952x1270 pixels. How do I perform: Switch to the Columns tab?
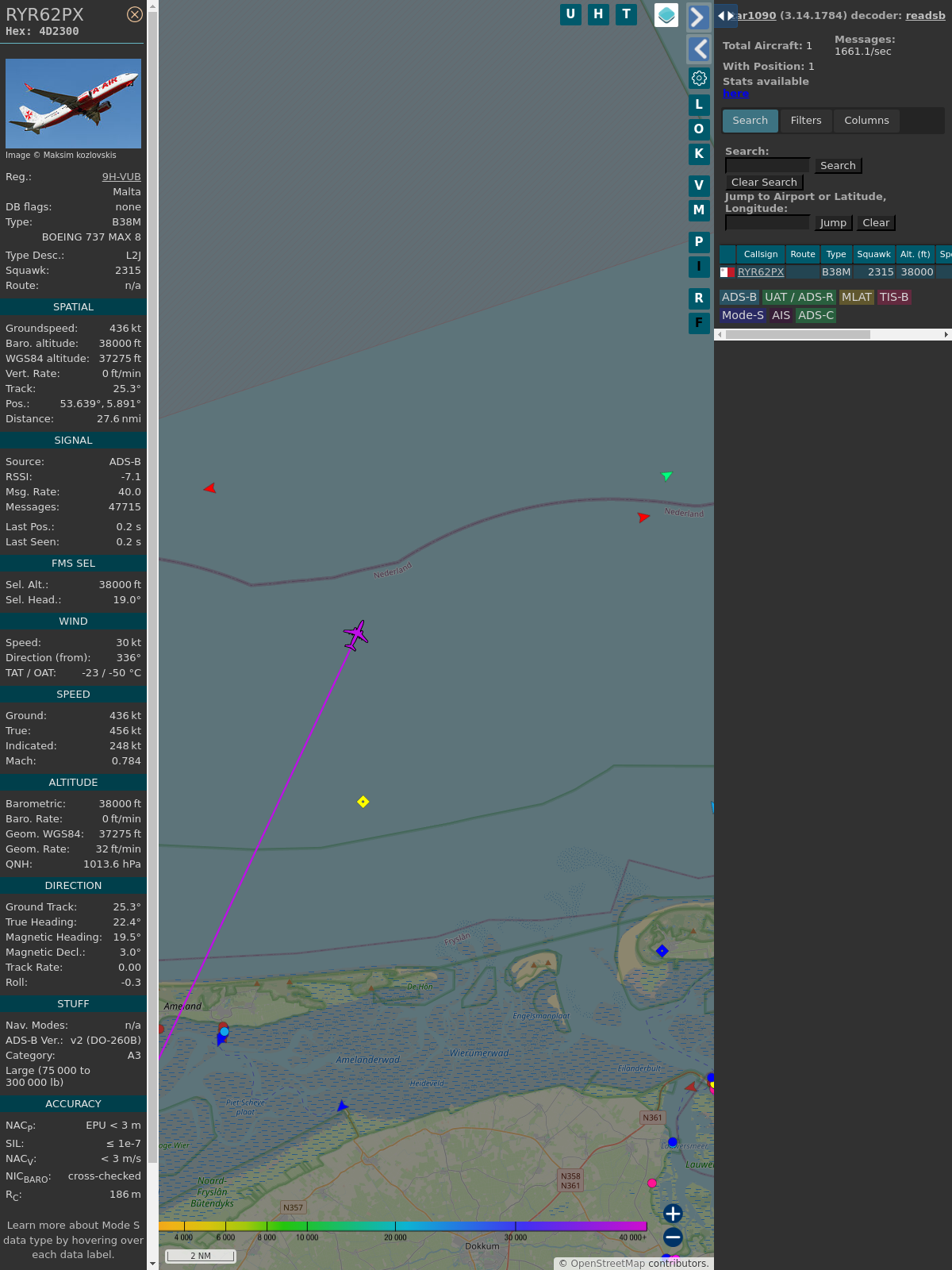point(866,121)
